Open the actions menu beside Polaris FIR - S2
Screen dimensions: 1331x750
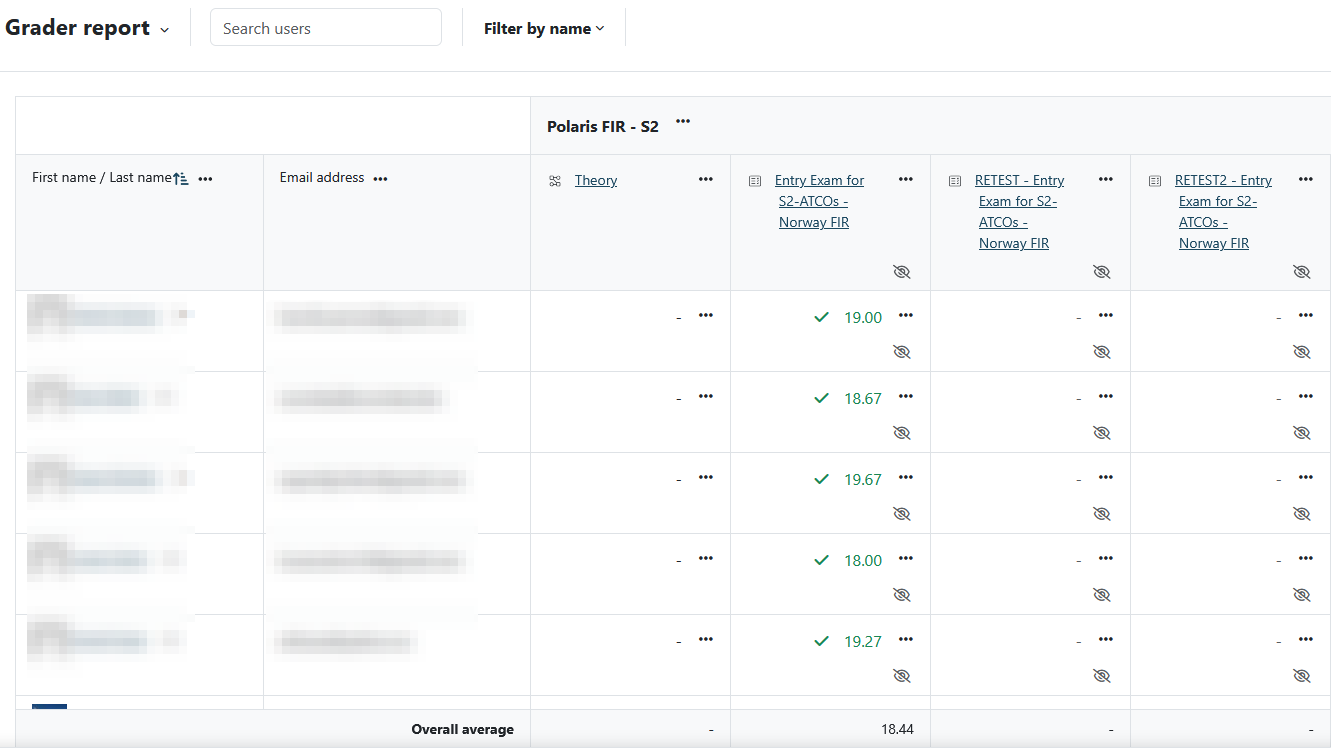[x=683, y=122]
